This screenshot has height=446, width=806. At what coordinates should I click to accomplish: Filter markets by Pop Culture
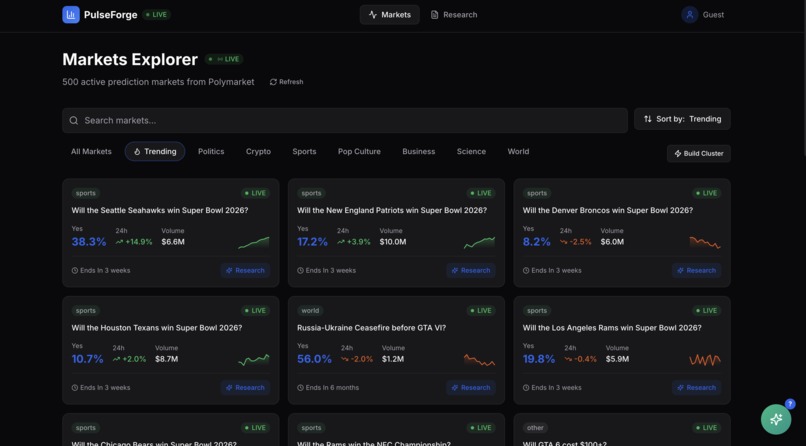[x=359, y=152]
